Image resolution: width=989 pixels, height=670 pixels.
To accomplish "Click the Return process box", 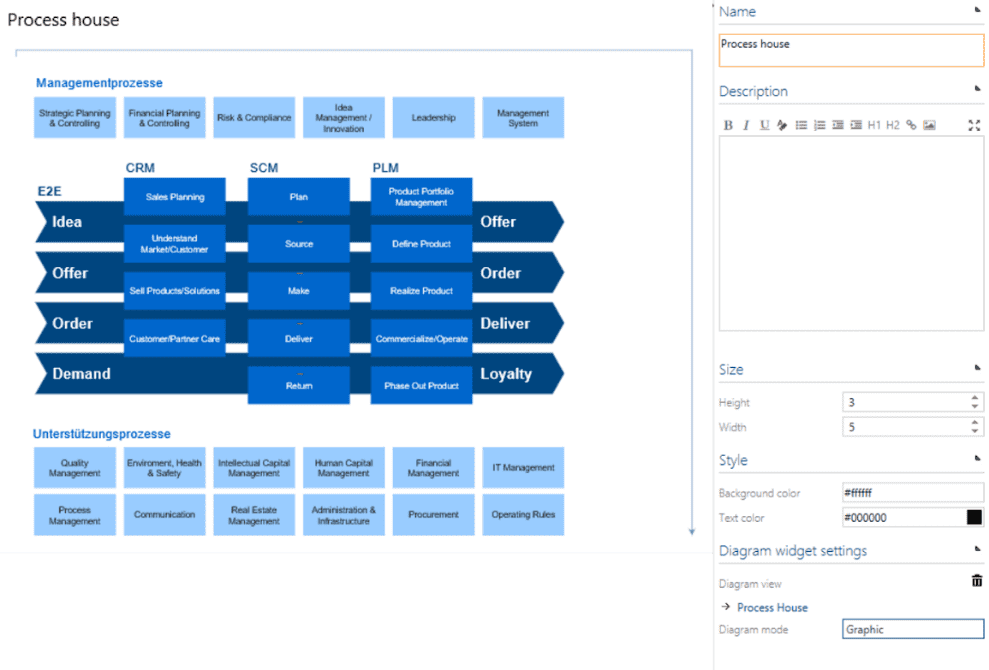I will pyautogui.click(x=298, y=385).
